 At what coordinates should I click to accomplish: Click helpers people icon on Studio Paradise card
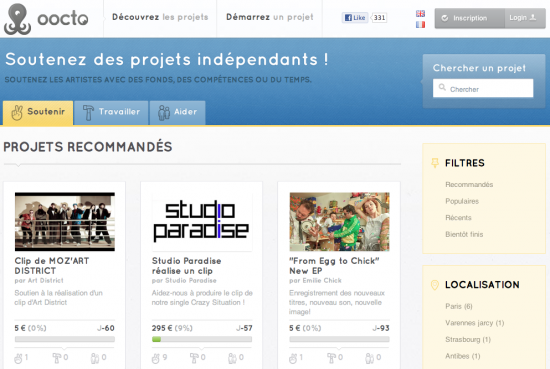pyautogui.click(x=232, y=358)
